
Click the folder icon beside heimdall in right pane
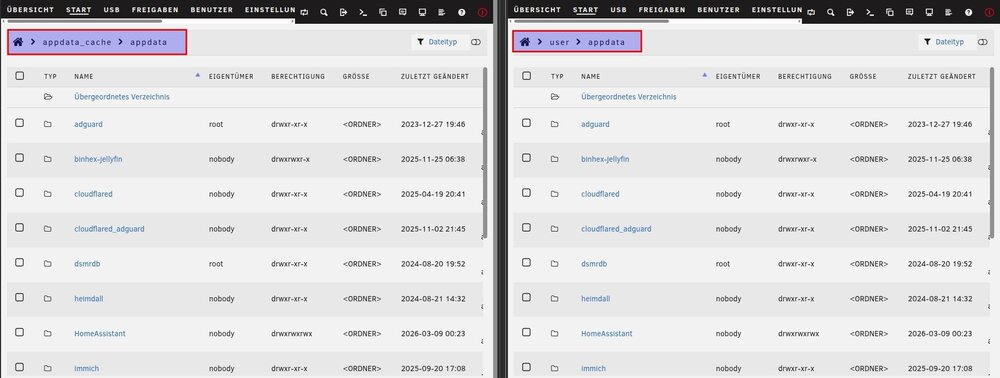555,299
